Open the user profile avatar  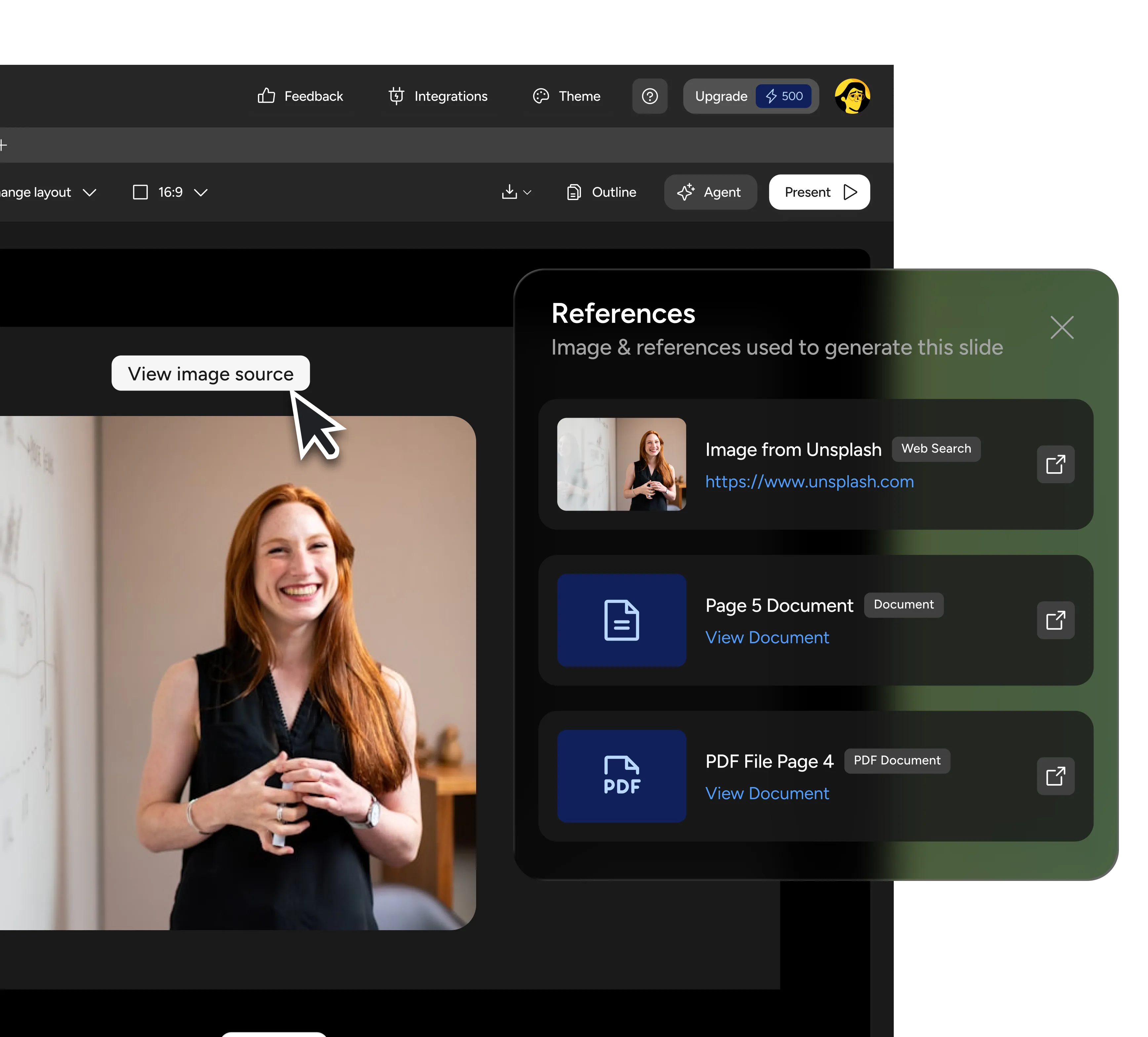coord(852,96)
